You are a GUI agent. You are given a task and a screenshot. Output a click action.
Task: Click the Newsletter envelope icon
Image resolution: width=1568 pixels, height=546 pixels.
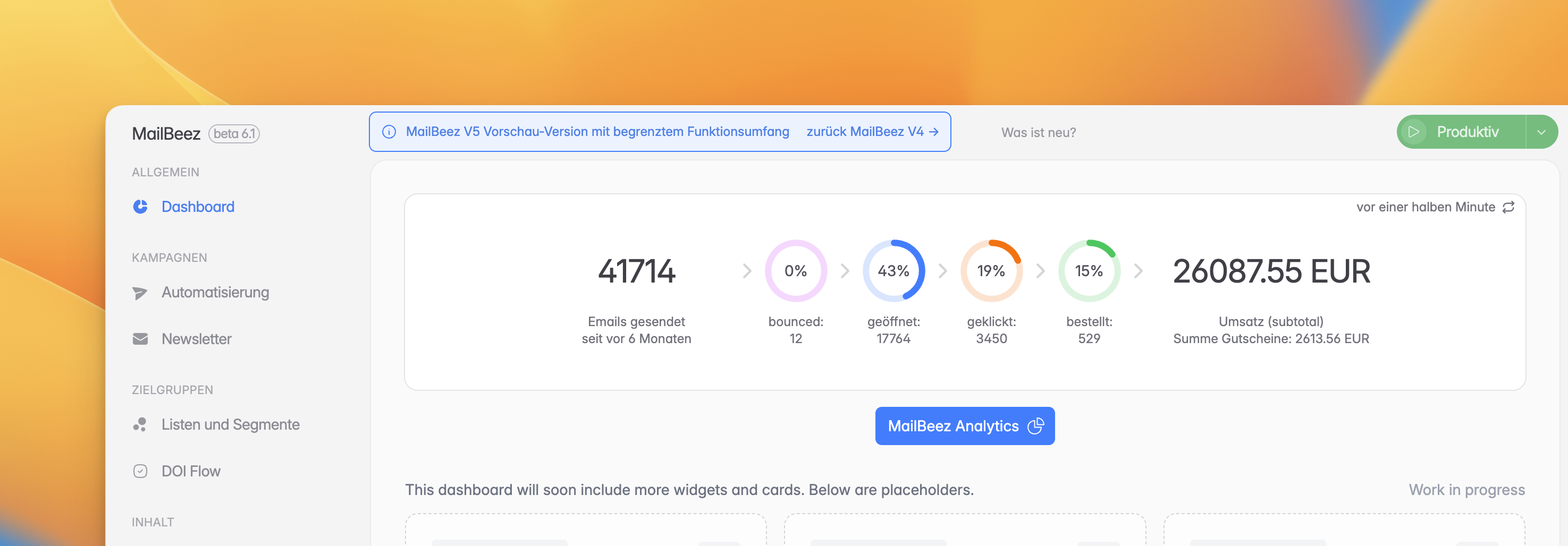[140, 339]
